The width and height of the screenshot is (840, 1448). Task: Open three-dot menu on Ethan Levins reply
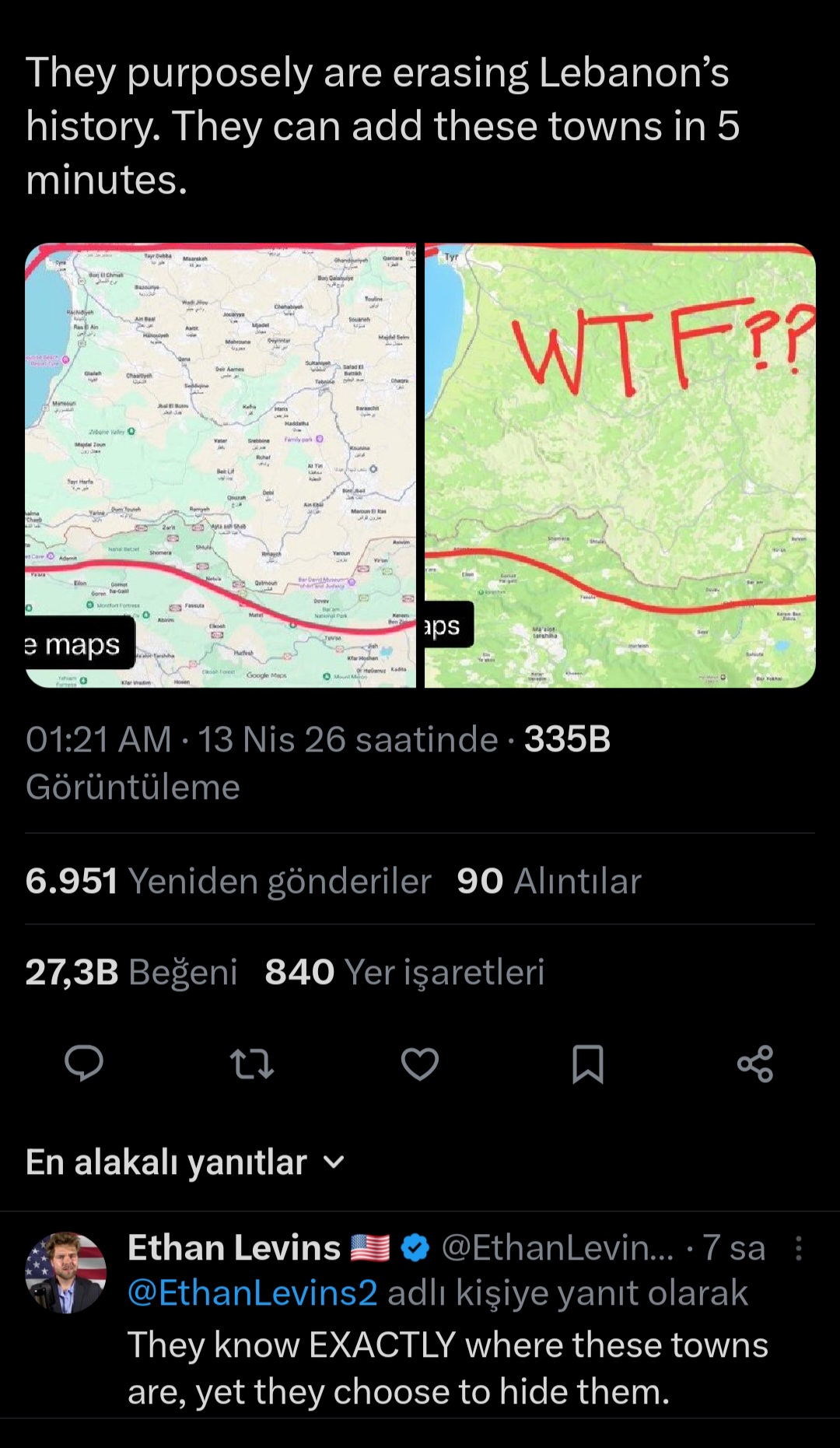click(x=798, y=1248)
